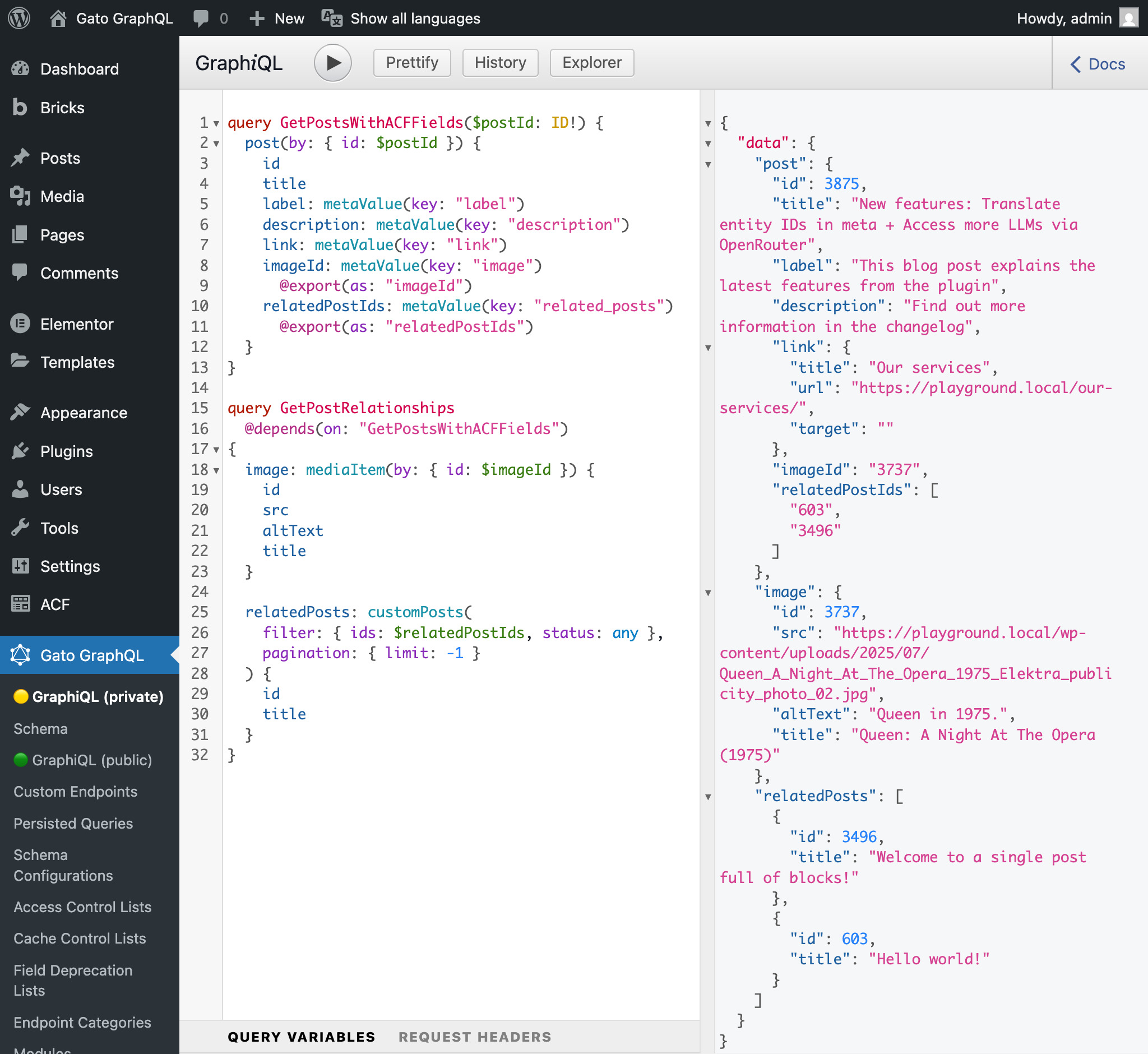This screenshot has width=1148, height=1054.
Task: Open Schema Configurations submenu item
Action: 63,865
